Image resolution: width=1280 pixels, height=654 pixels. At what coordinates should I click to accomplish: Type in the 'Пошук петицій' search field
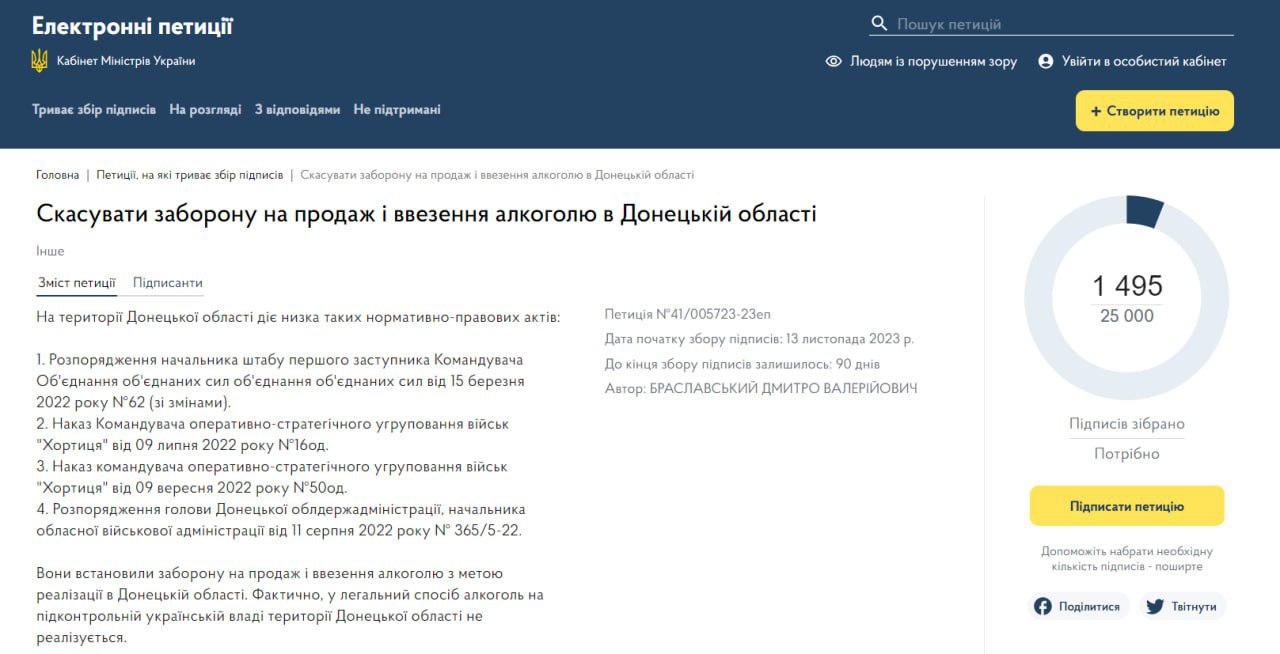point(1060,24)
